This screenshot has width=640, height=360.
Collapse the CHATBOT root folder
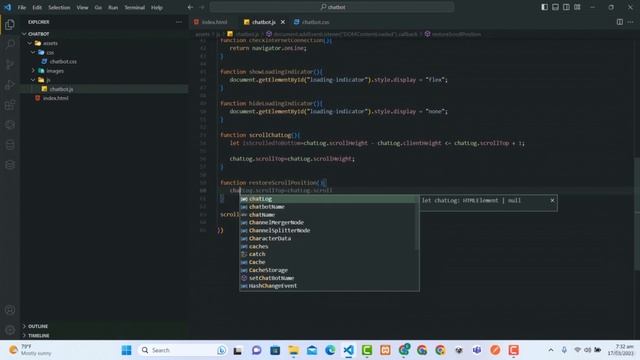[104, 34]
